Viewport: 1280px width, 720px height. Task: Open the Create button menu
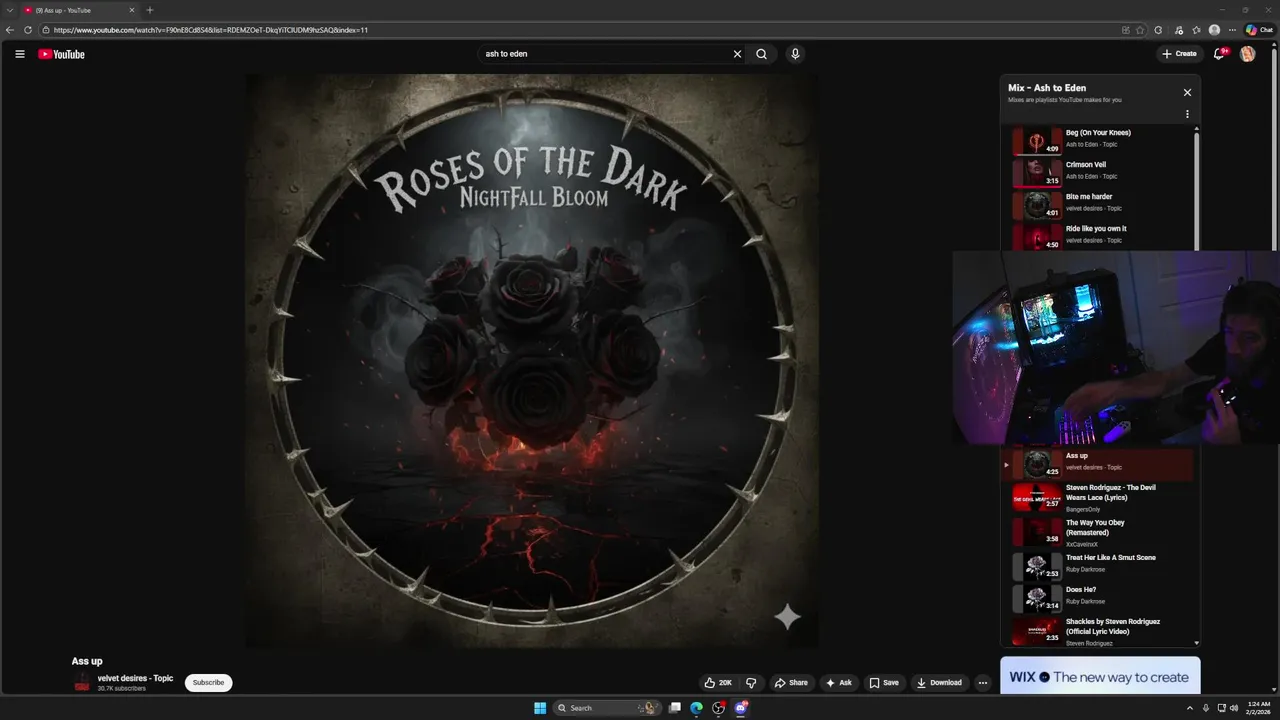[x=1179, y=54]
